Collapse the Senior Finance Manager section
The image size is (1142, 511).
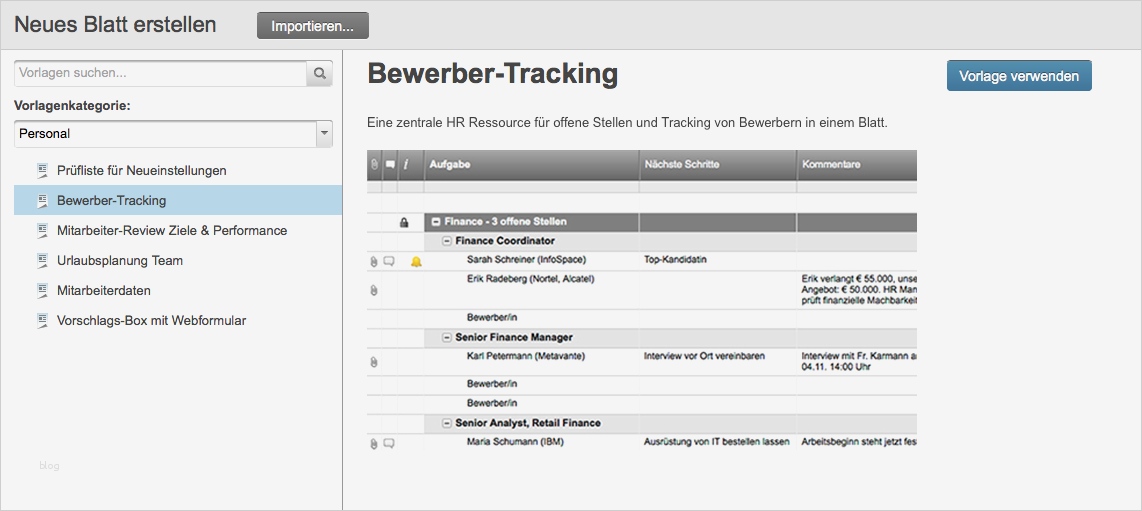[447, 338]
